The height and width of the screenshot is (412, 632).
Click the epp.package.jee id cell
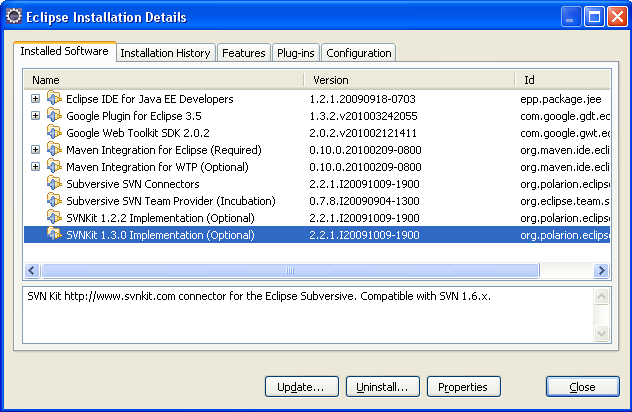point(561,99)
